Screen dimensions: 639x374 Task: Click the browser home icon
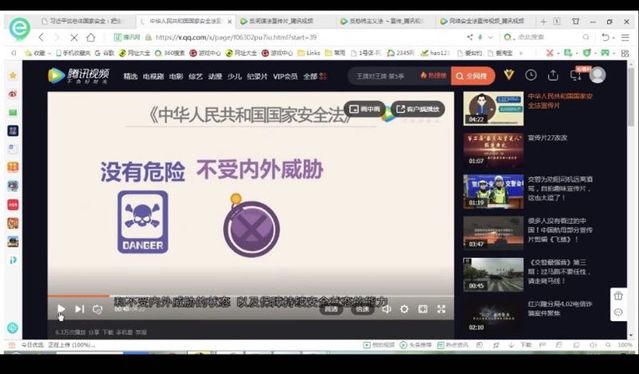[91, 37]
